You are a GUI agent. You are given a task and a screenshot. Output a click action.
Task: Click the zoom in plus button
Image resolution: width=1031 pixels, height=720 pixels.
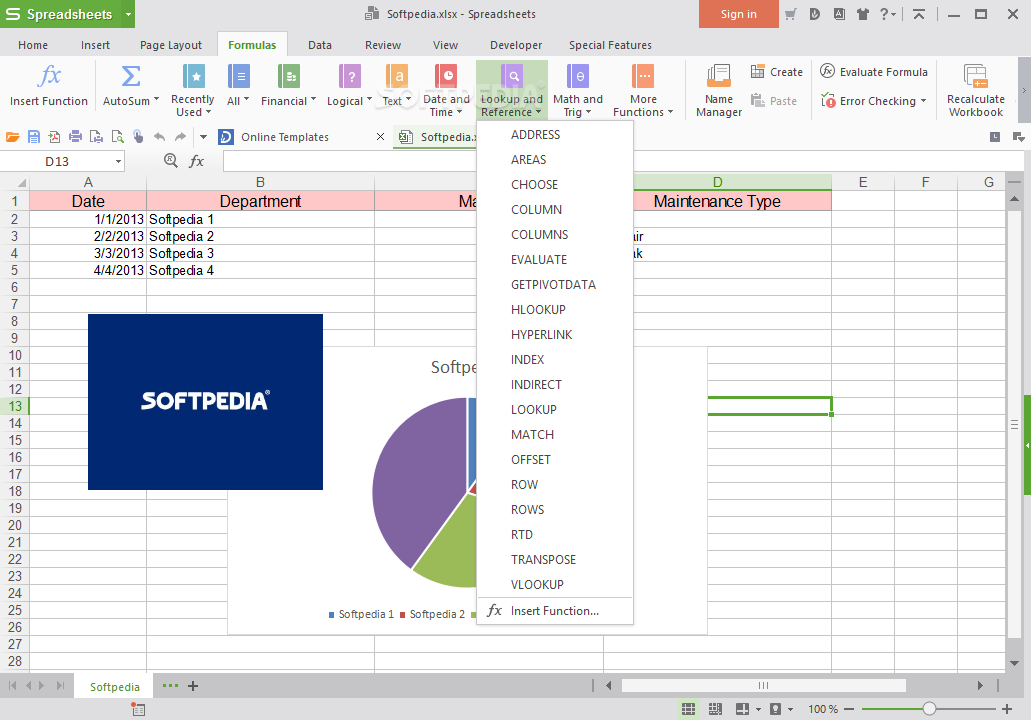(x=1007, y=709)
